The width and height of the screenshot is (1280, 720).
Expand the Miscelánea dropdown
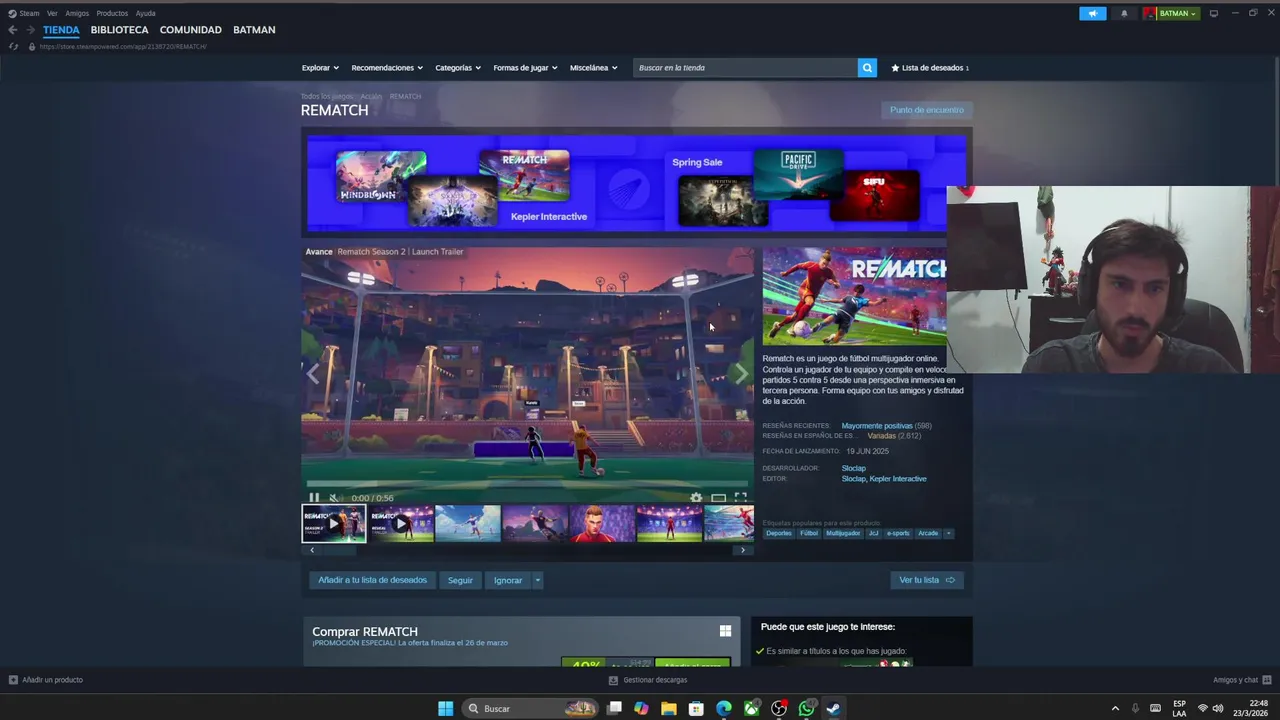594,68
